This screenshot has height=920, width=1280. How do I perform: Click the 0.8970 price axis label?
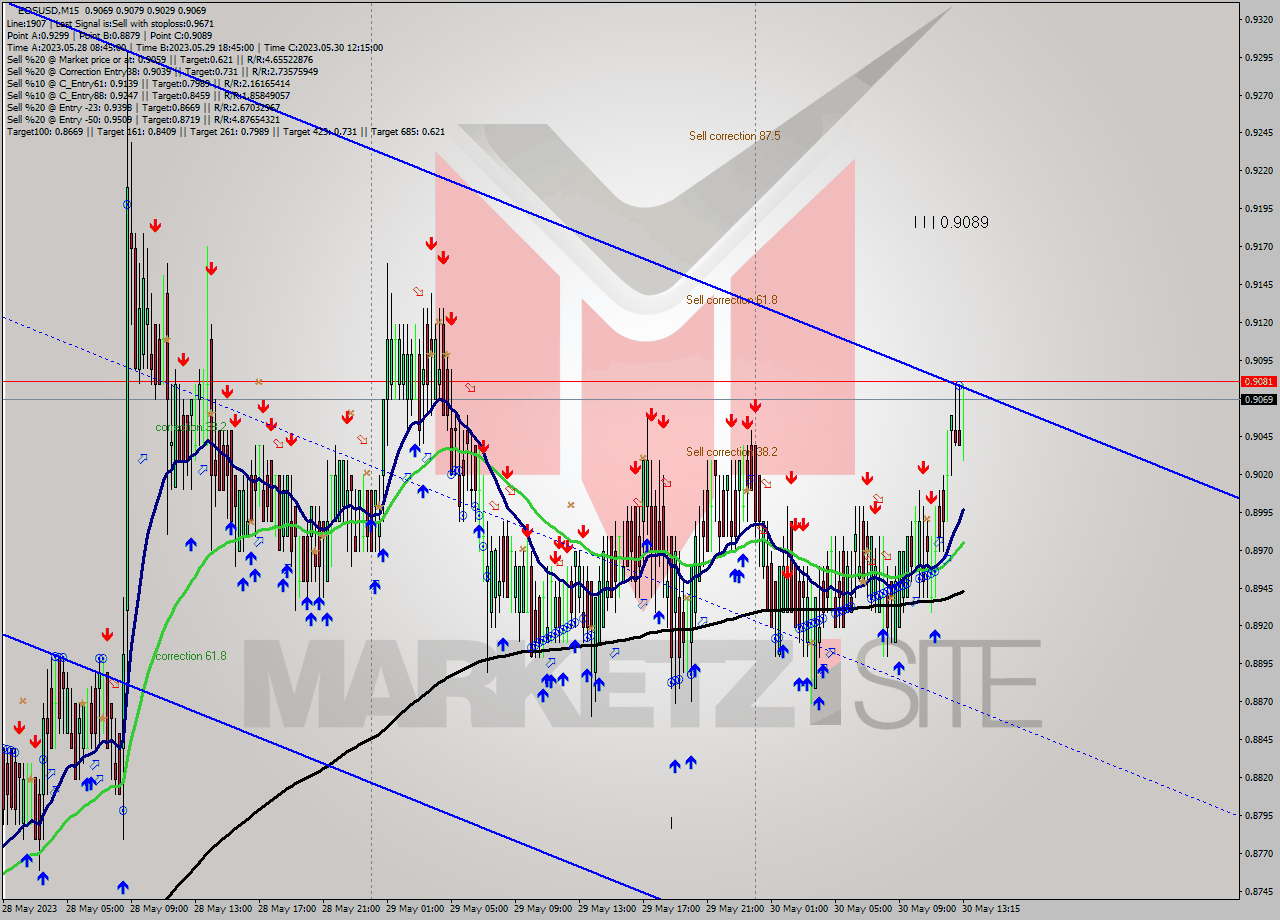1258,550
